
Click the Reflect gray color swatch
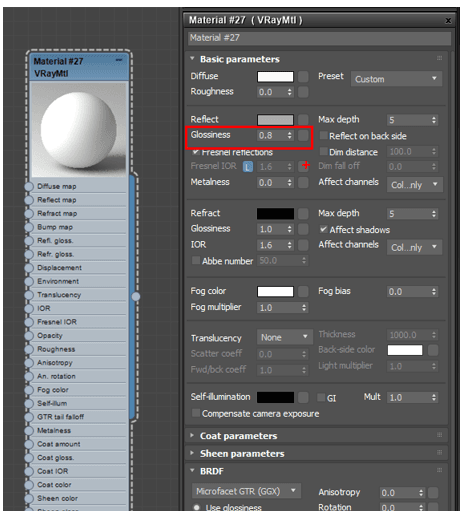click(x=275, y=120)
